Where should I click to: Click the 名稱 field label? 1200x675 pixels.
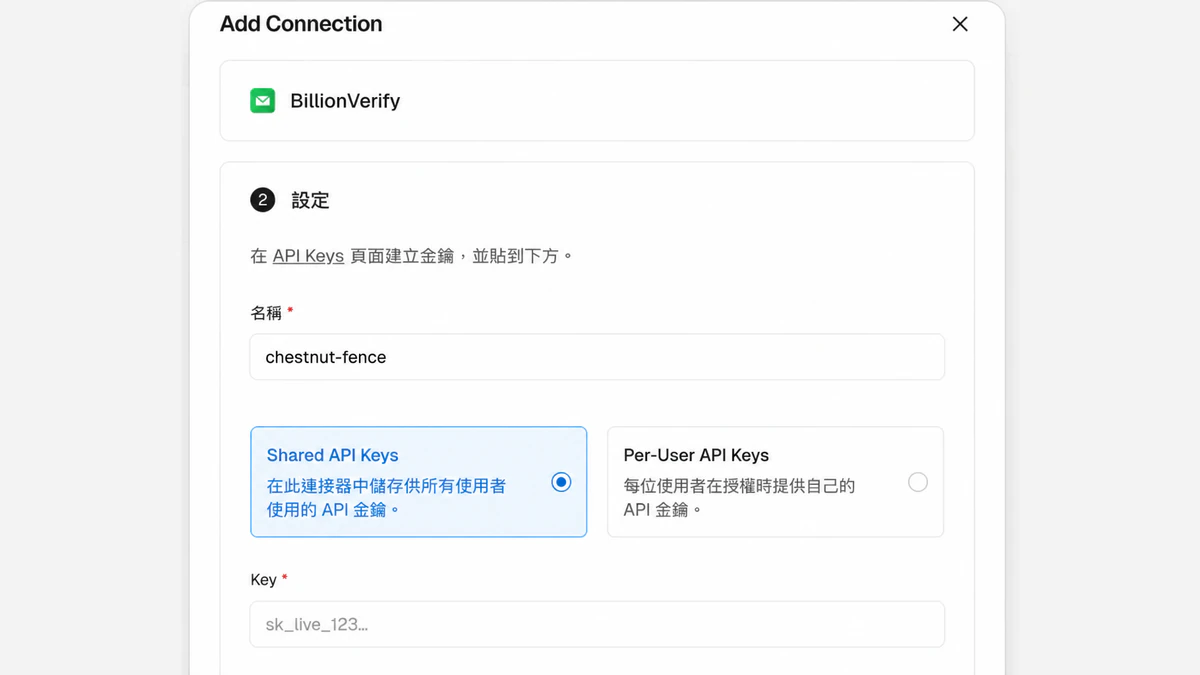click(x=266, y=313)
